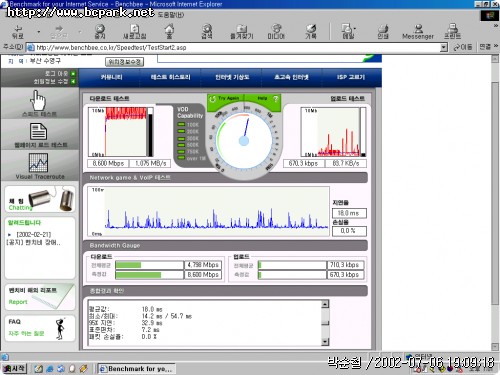
Task: Click the 83,7 KB/s upload value
Action: 346,163
